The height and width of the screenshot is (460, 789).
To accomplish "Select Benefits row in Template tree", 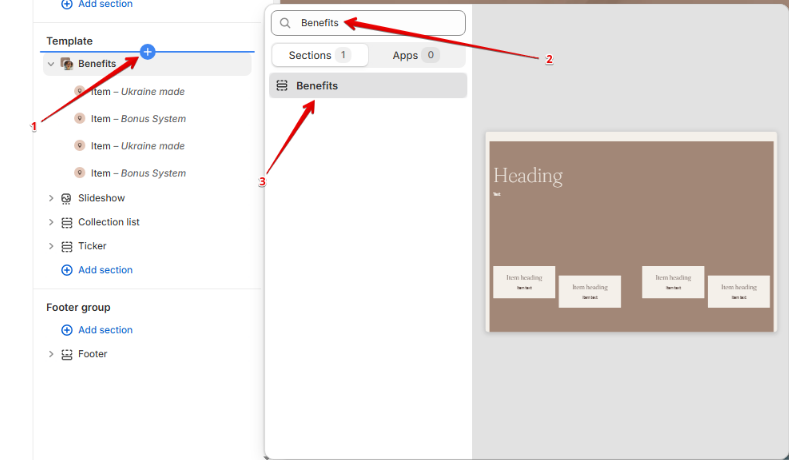I will tap(147, 64).
